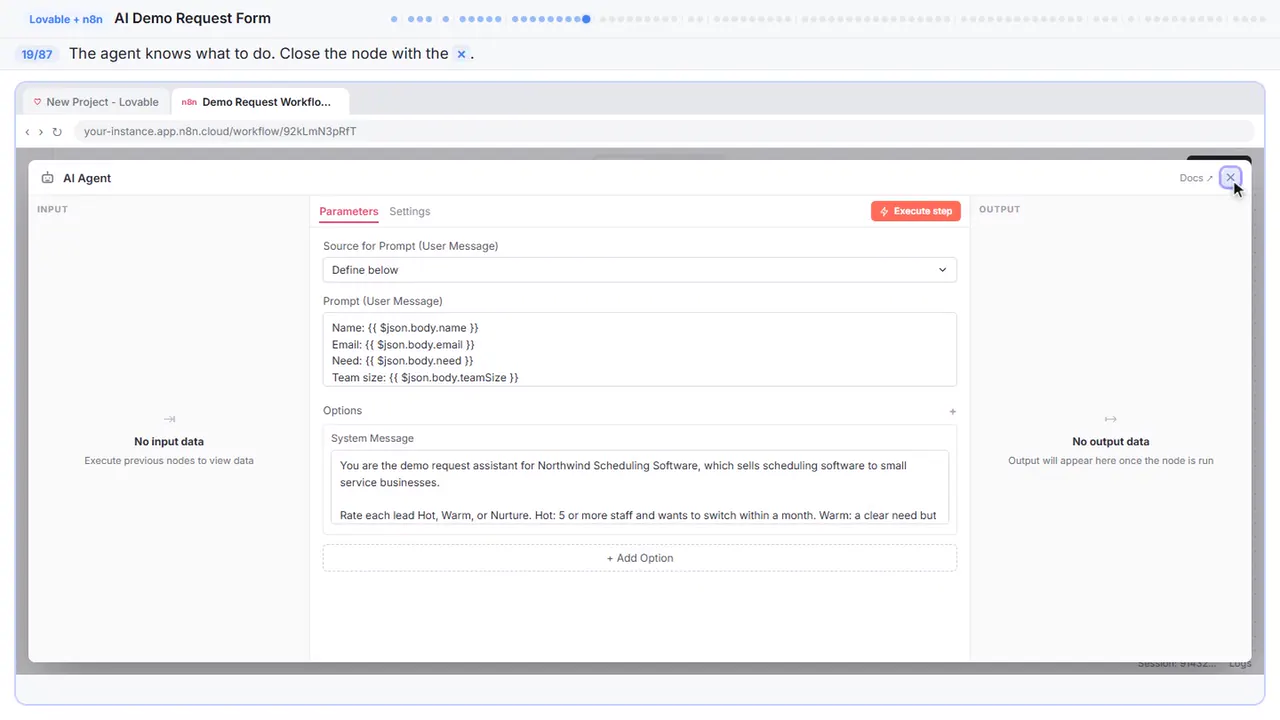This screenshot has height=720, width=1280.
Task: Click the n8n logo on the workflow tab
Action: (x=189, y=102)
